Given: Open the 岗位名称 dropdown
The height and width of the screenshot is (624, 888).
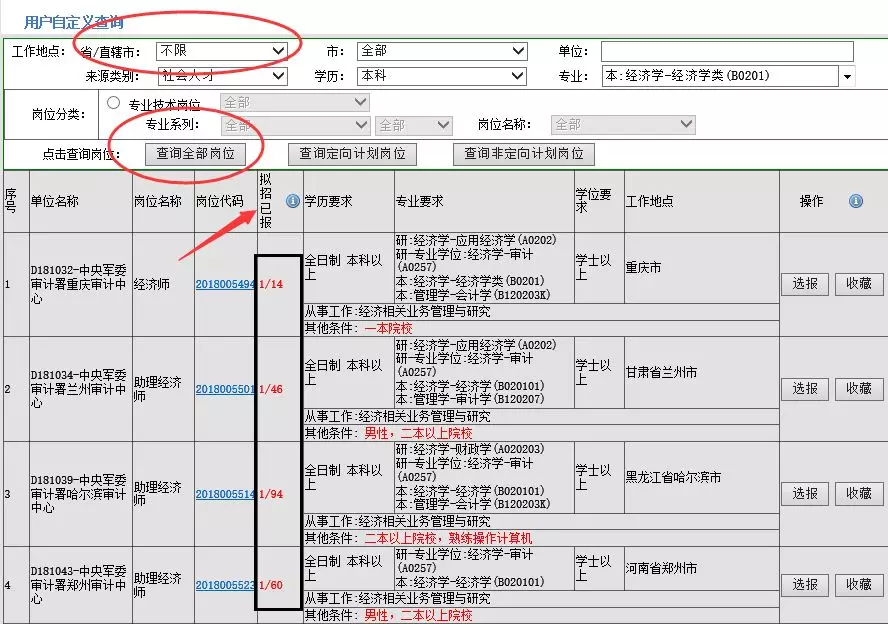Looking at the screenshot, I should pos(624,125).
